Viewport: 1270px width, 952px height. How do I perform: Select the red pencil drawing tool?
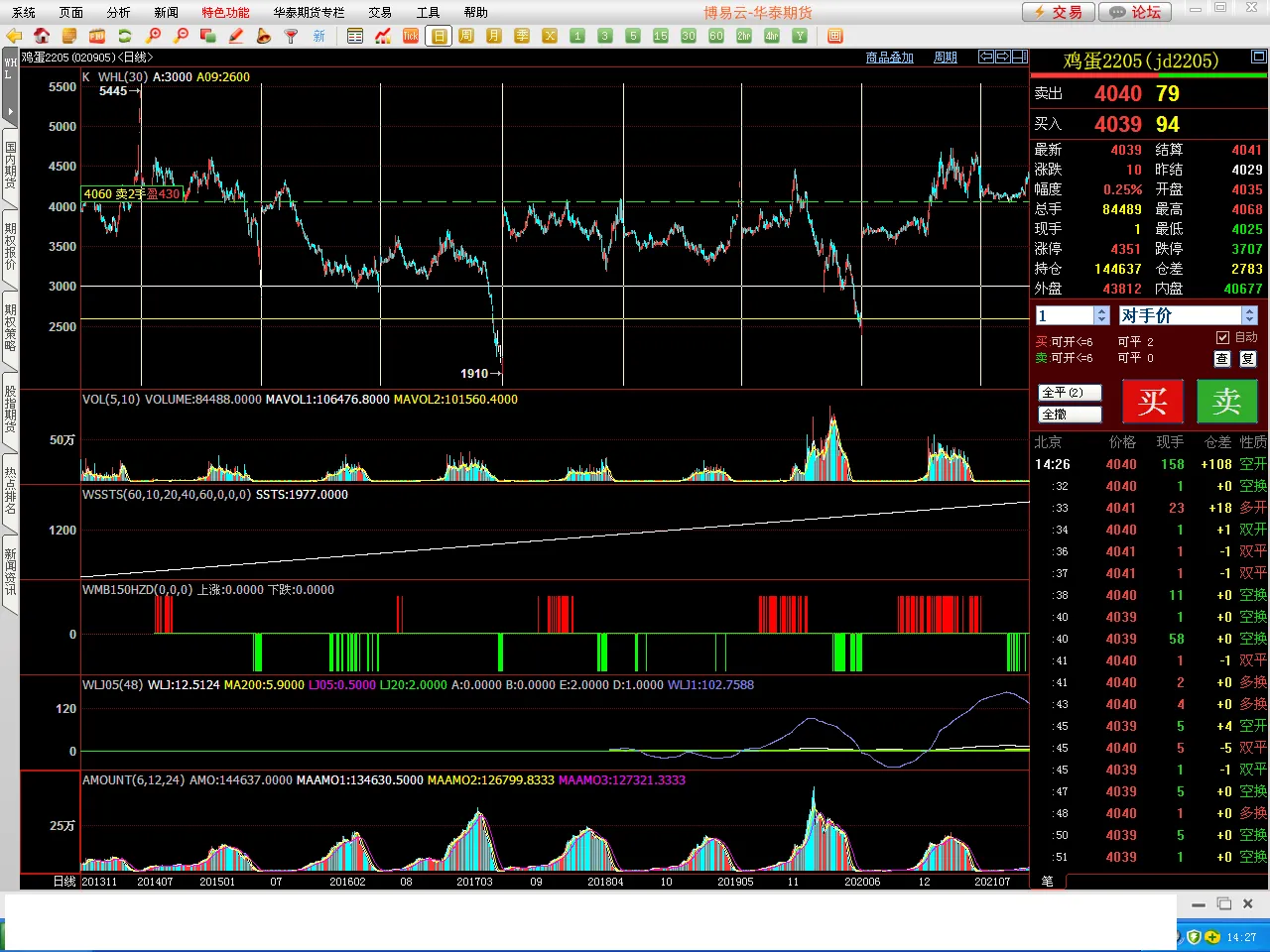coord(236,36)
